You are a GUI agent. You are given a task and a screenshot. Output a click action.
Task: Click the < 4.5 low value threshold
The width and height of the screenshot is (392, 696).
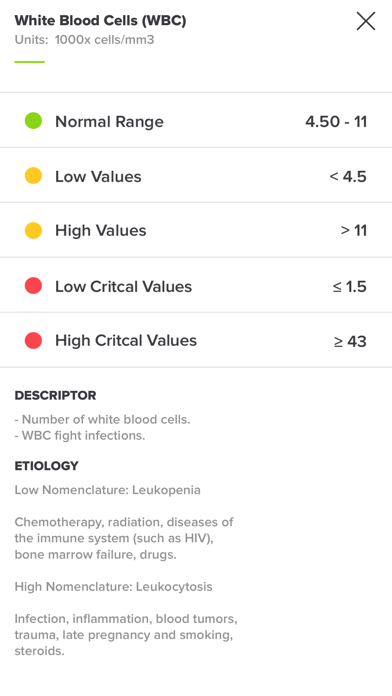(x=348, y=177)
